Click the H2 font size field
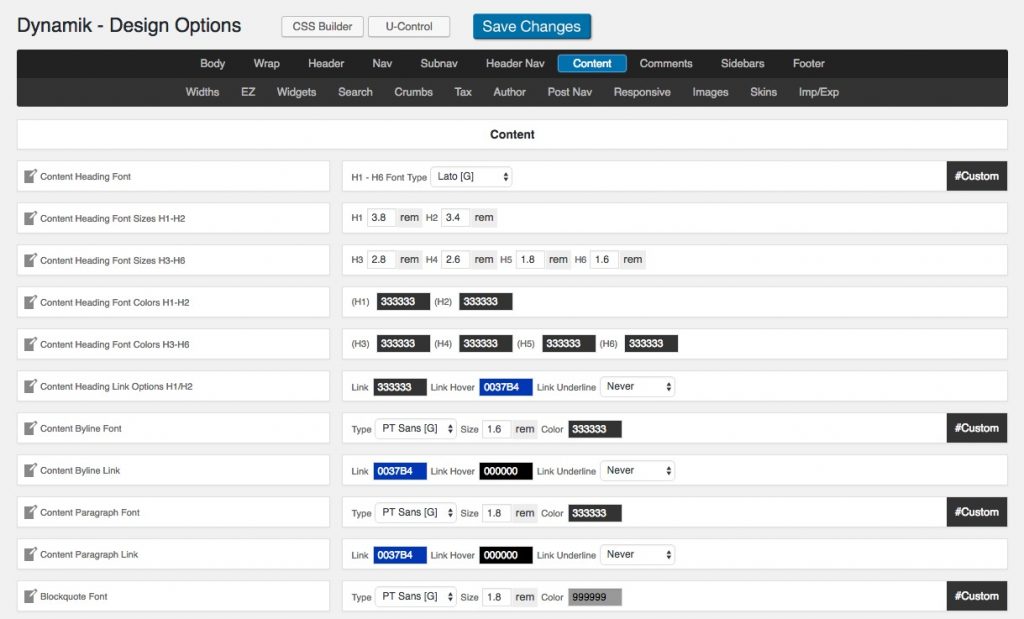Screen dimensions: 1024x619 455,217
